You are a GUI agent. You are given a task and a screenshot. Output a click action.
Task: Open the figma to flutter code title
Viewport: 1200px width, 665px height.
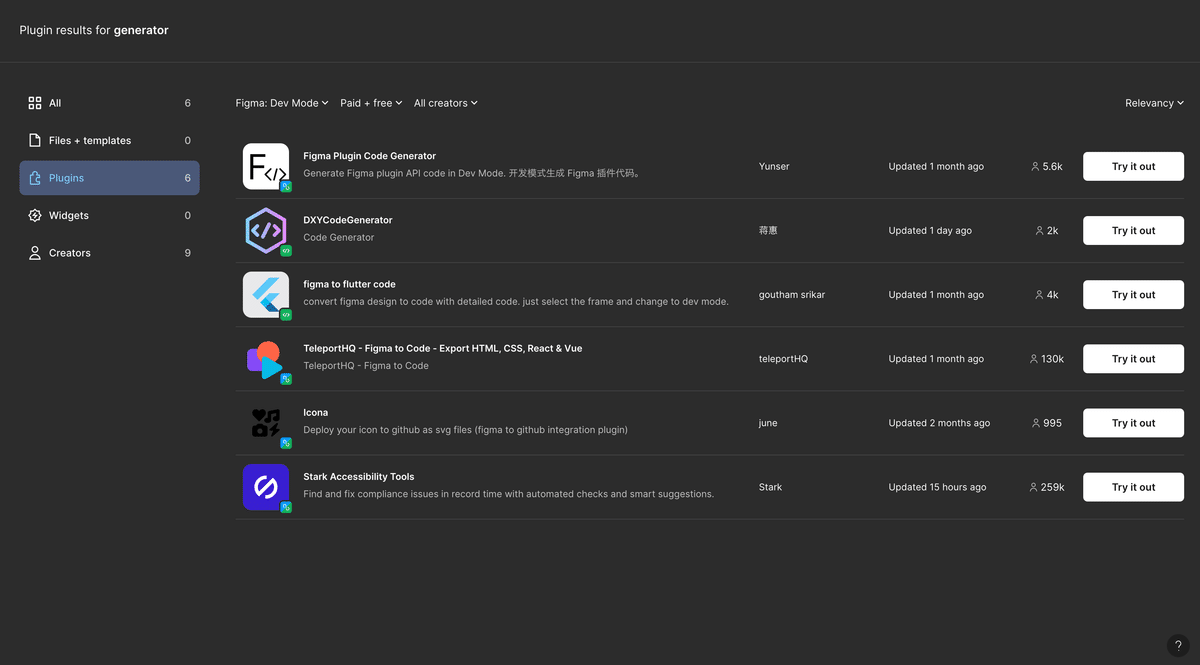coord(349,284)
